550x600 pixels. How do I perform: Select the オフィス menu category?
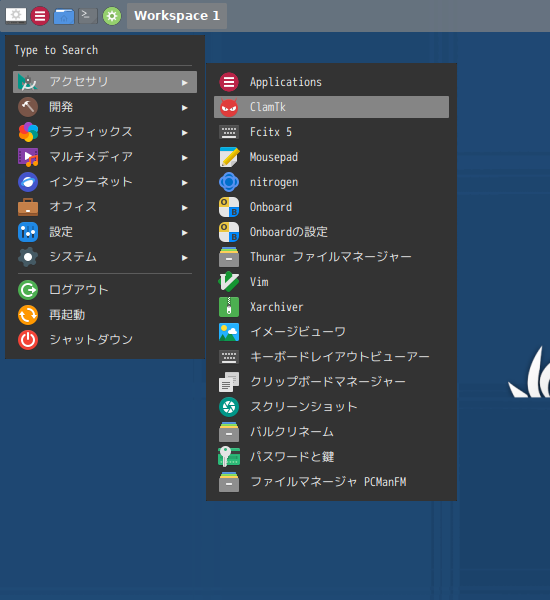coord(105,207)
